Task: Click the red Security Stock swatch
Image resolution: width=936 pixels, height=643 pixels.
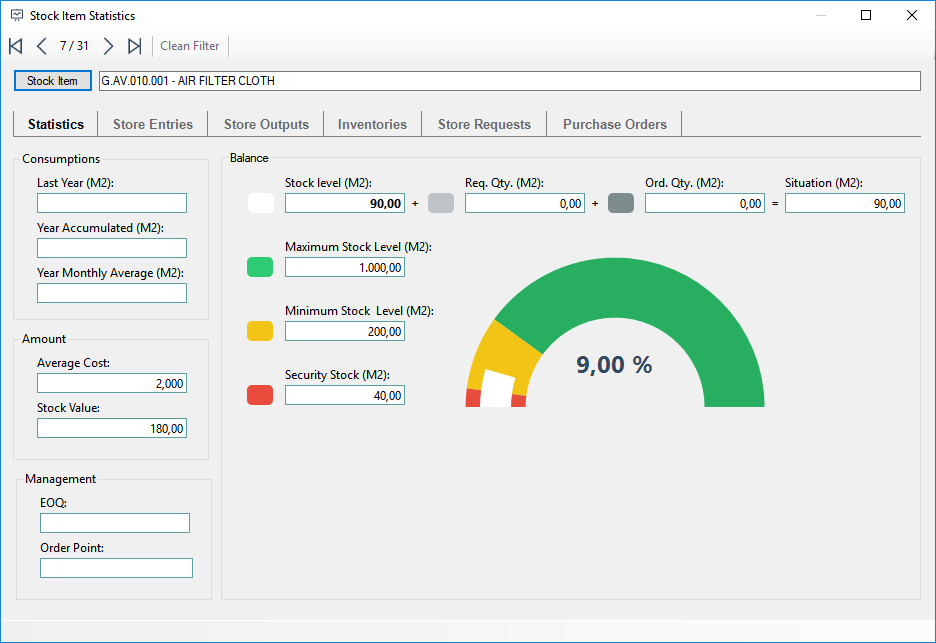Action: click(260, 395)
